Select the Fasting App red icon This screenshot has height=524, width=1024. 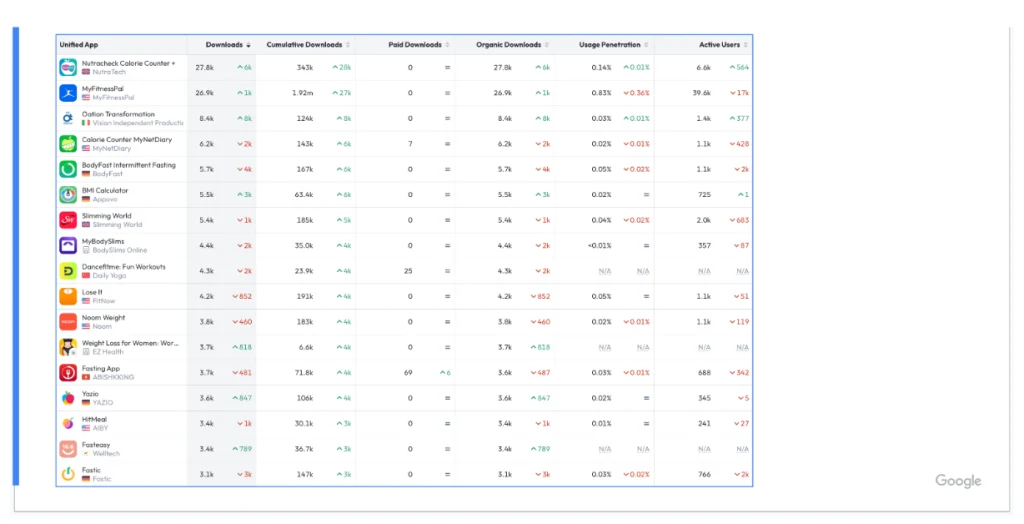pos(68,373)
